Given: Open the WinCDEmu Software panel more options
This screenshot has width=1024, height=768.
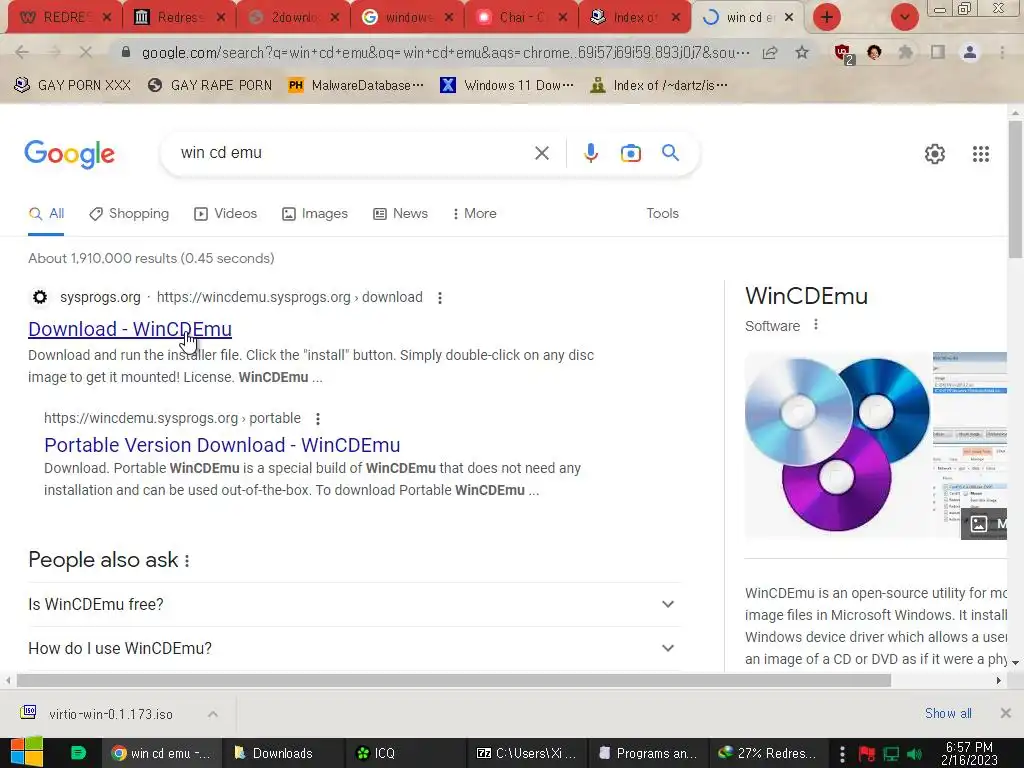Looking at the screenshot, I should tap(816, 325).
